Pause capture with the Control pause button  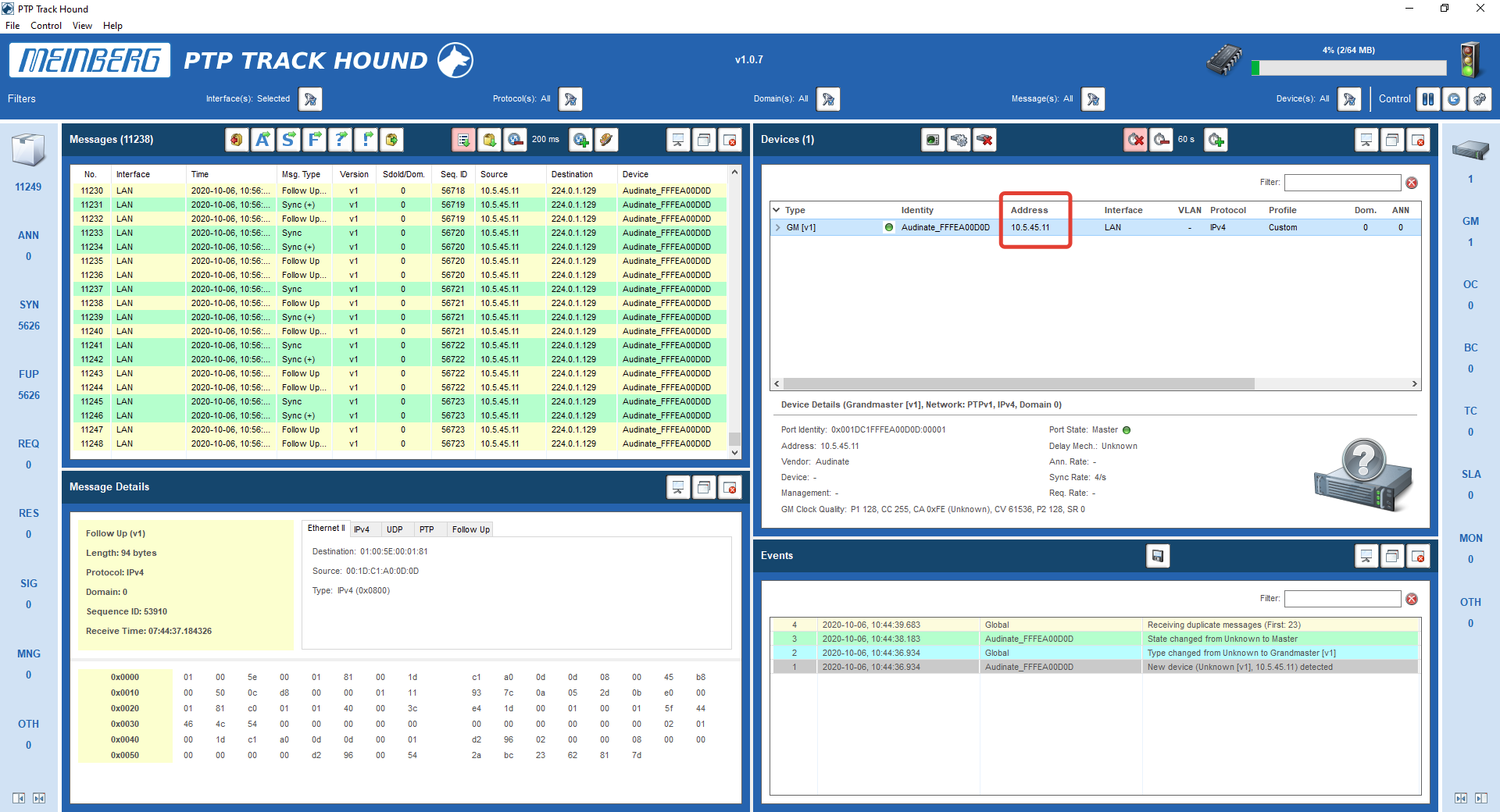coord(1428,99)
